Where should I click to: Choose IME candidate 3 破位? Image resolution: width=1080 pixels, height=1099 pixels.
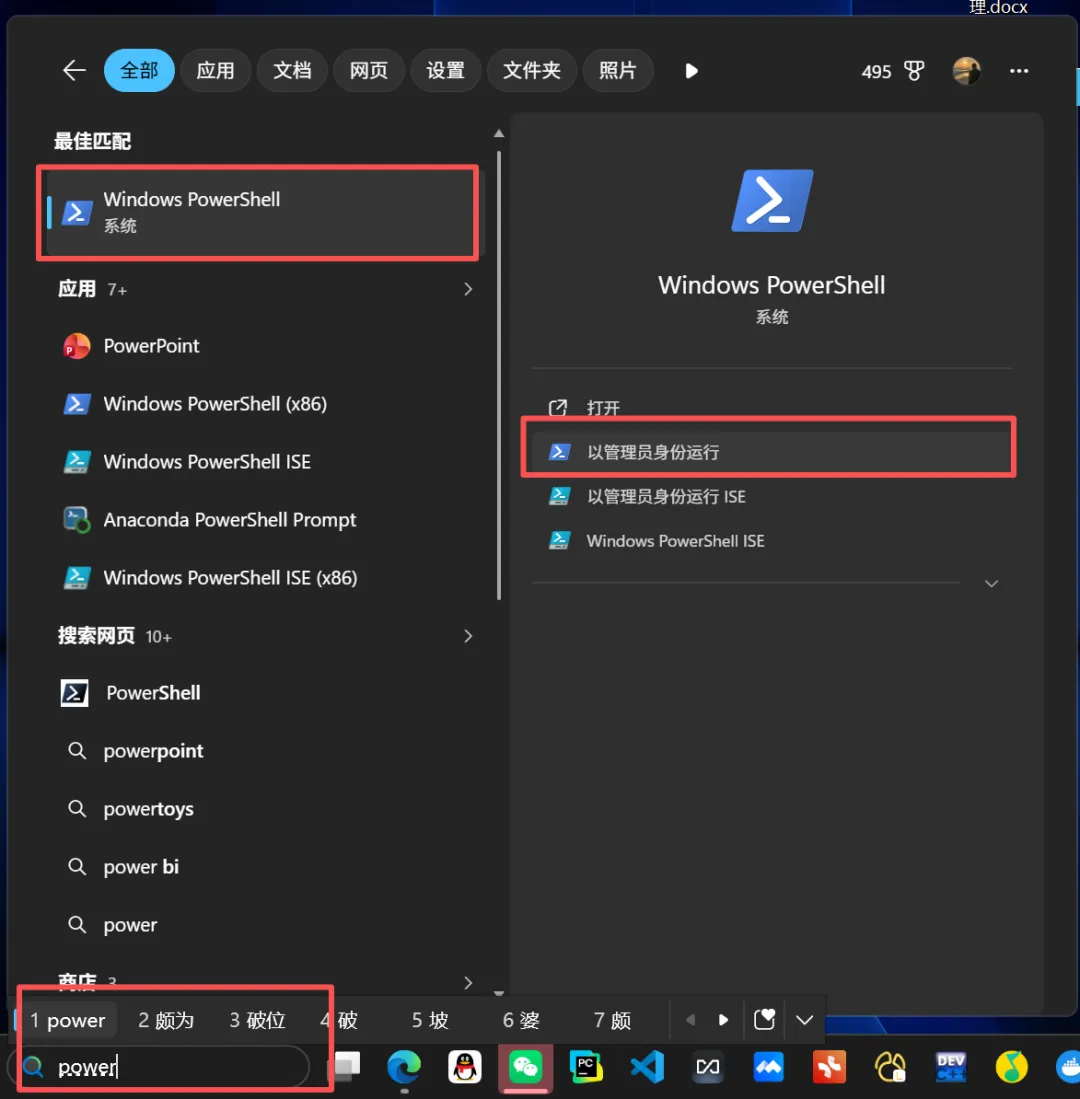pos(257,1020)
